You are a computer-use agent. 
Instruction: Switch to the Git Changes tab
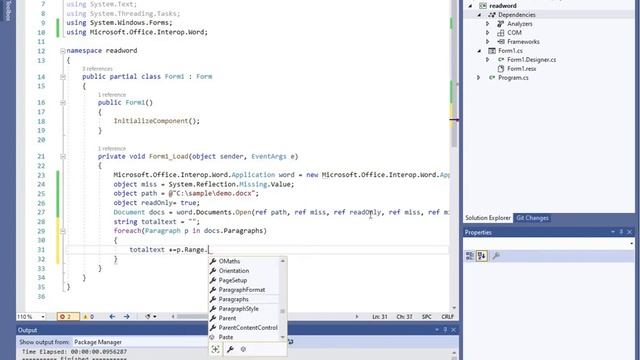(x=532, y=218)
